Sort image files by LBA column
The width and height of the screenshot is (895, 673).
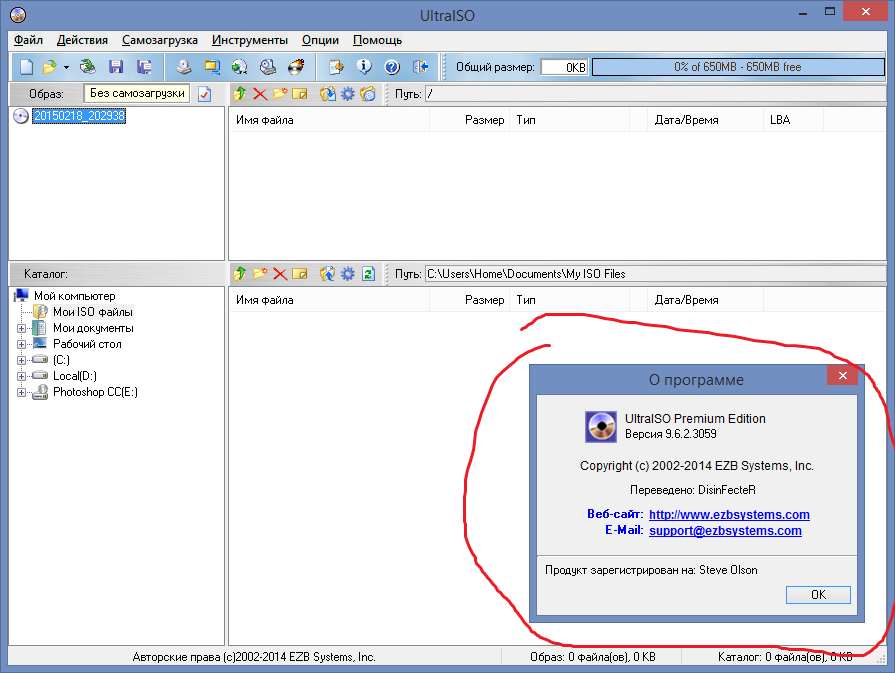click(792, 120)
